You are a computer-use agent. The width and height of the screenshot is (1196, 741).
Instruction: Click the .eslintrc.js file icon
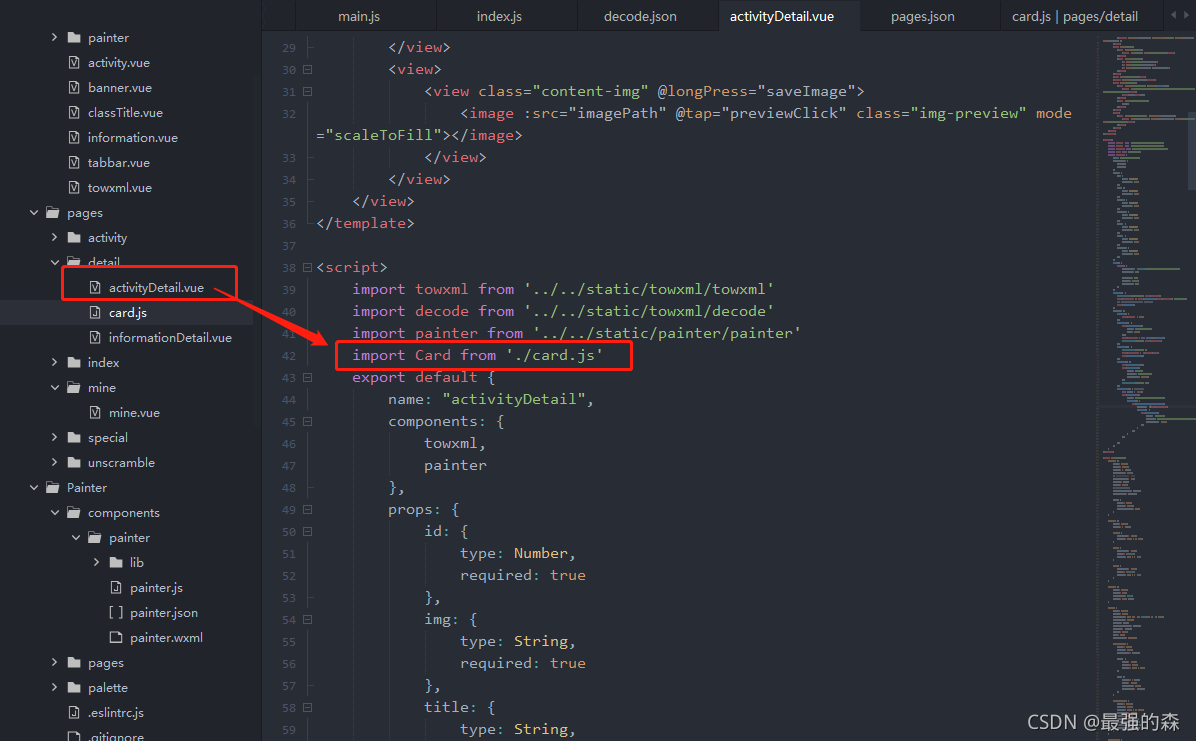coord(74,713)
